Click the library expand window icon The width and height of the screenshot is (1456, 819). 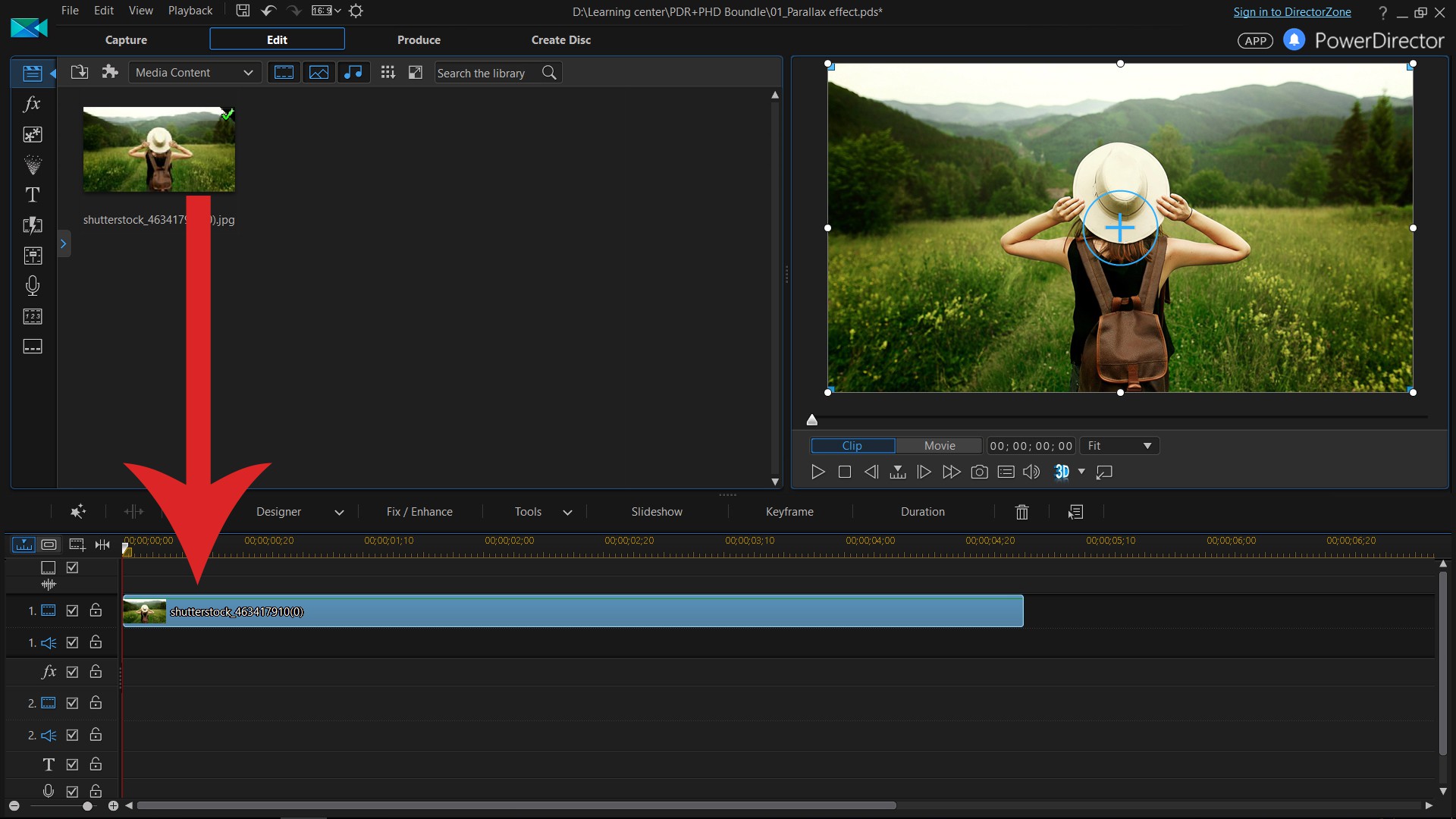pyautogui.click(x=416, y=72)
